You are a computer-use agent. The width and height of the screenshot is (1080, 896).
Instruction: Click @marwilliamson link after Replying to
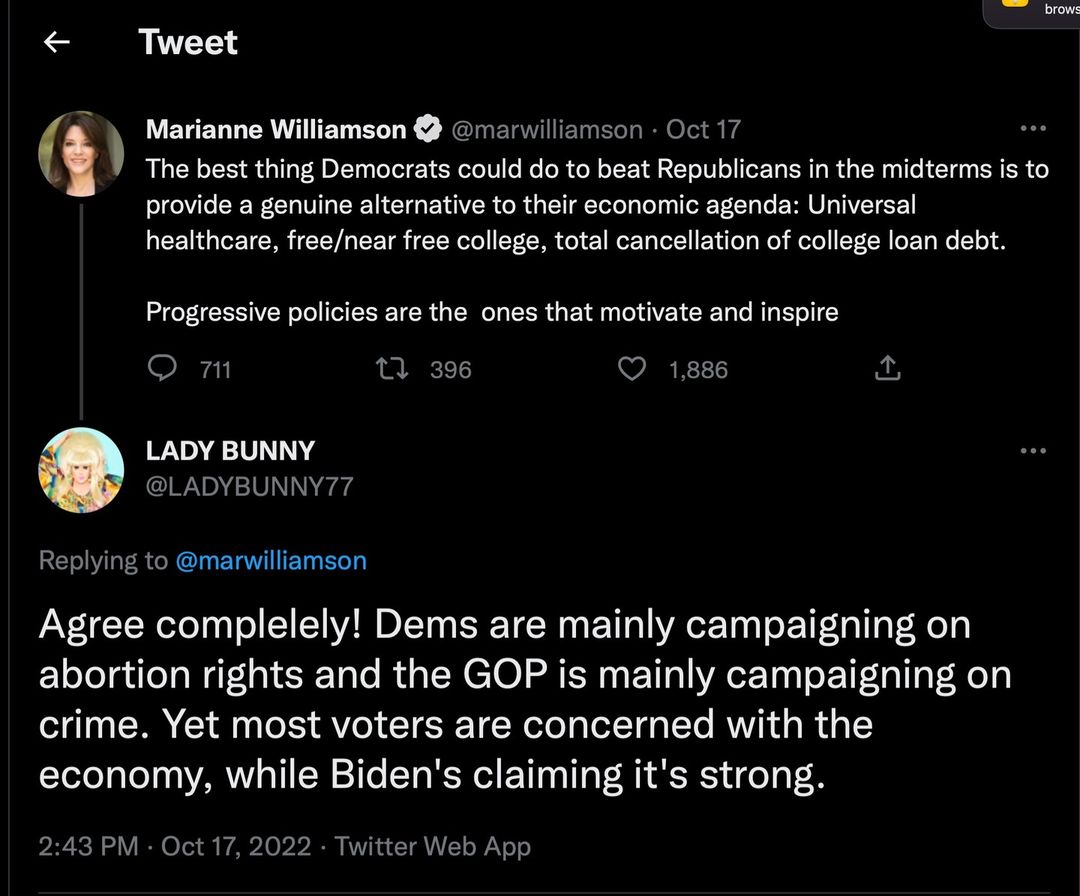point(271,560)
